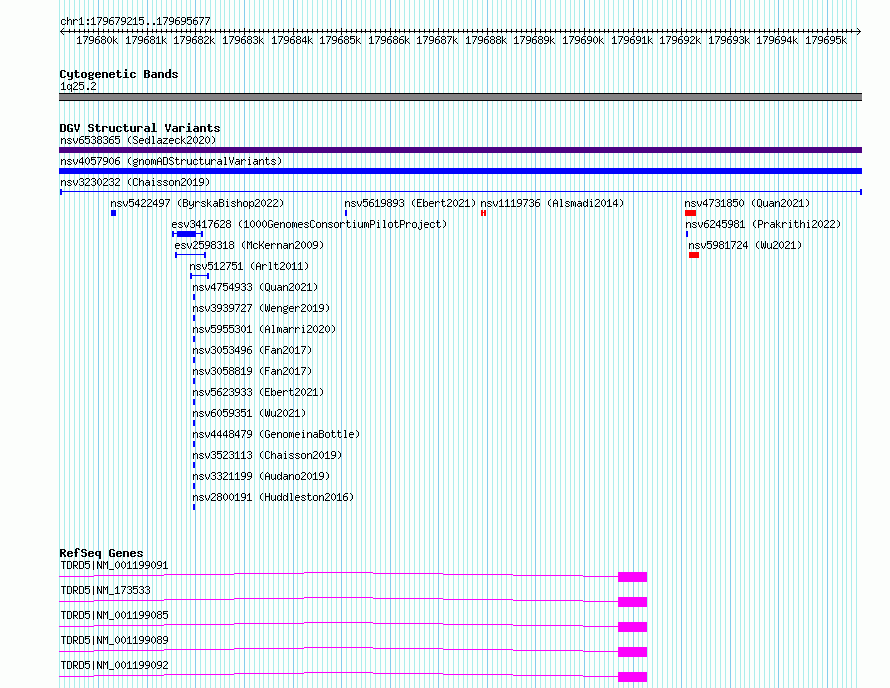Click nsv3053496 (Fan2017) label
Image resolution: width=890 pixels, height=688 pixels.
pyautogui.click(x=252, y=350)
